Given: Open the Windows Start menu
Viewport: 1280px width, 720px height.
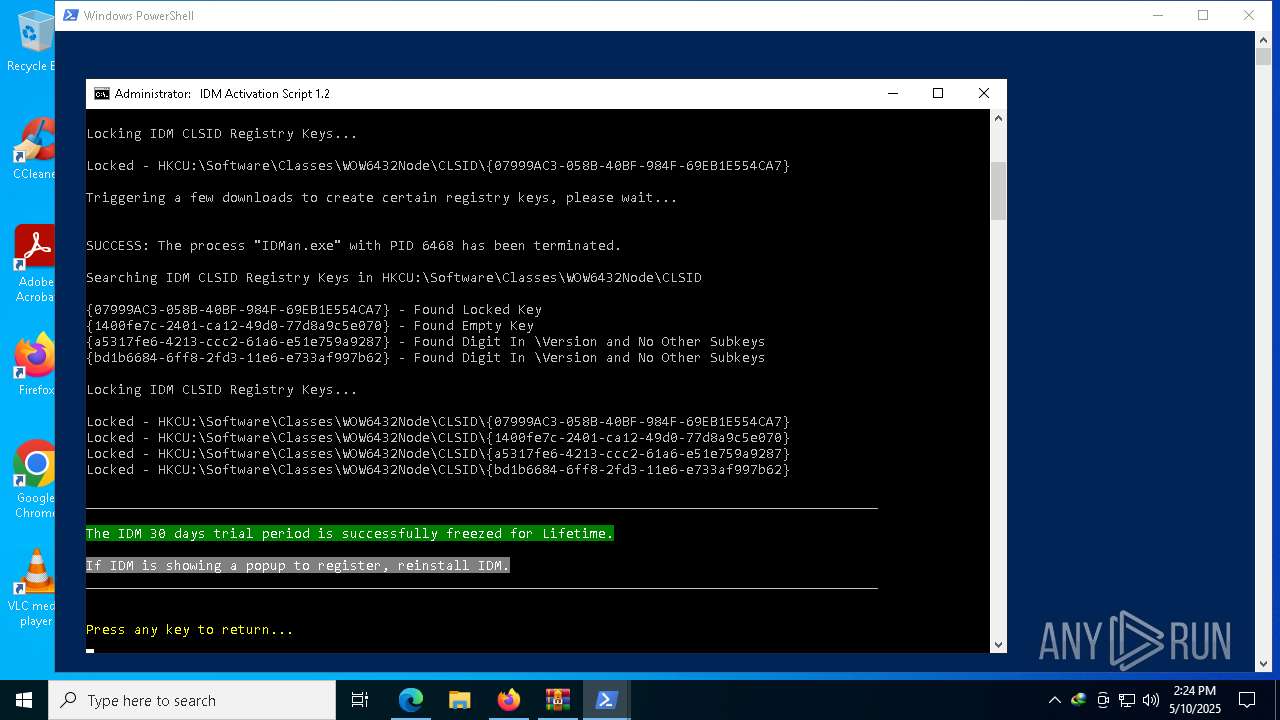Looking at the screenshot, I should (x=24, y=700).
